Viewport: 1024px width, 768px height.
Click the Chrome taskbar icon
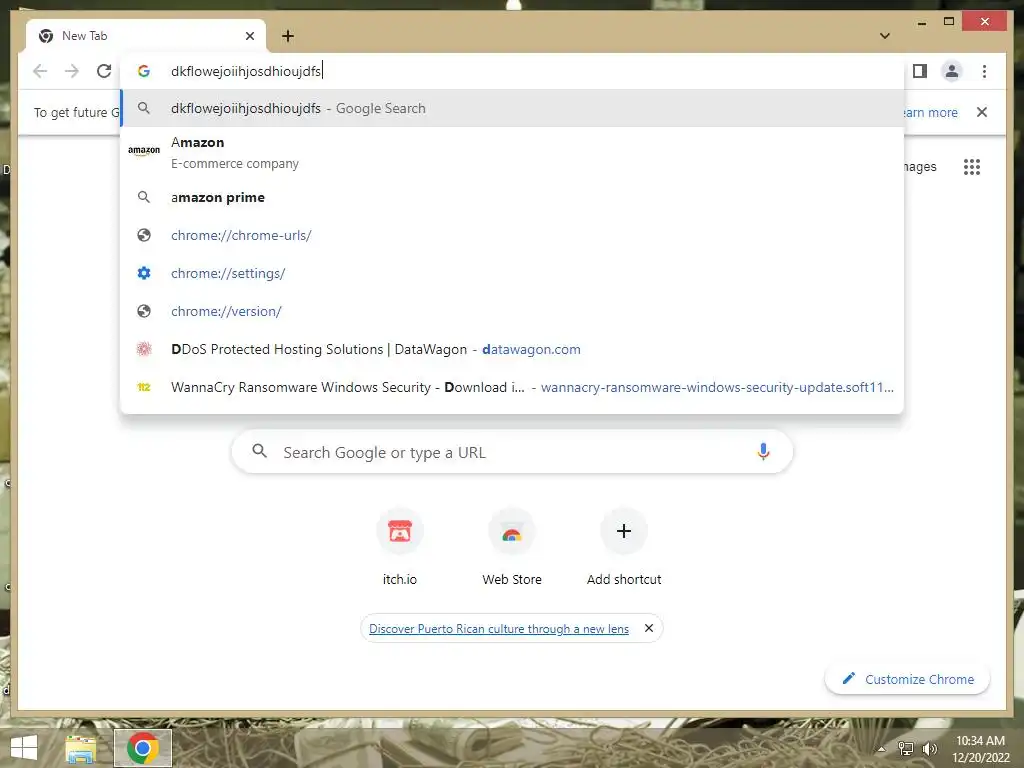coord(143,748)
